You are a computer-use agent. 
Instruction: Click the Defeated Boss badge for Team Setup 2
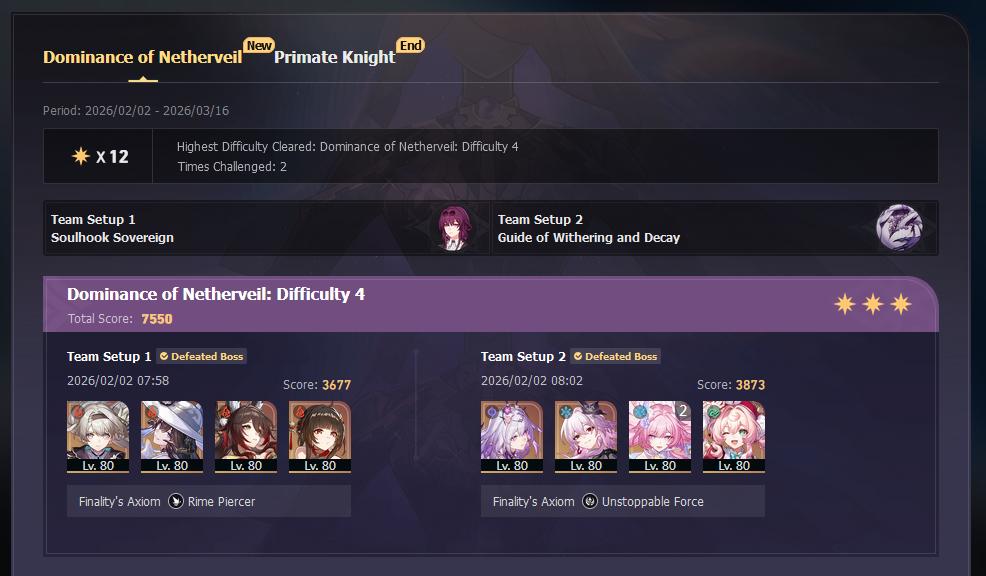tap(615, 357)
